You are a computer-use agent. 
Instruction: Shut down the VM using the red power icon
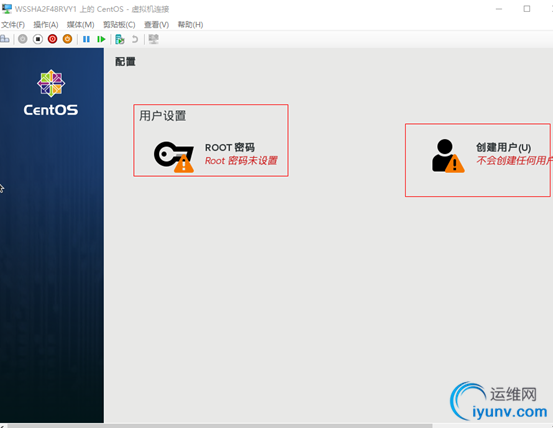pos(53,39)
